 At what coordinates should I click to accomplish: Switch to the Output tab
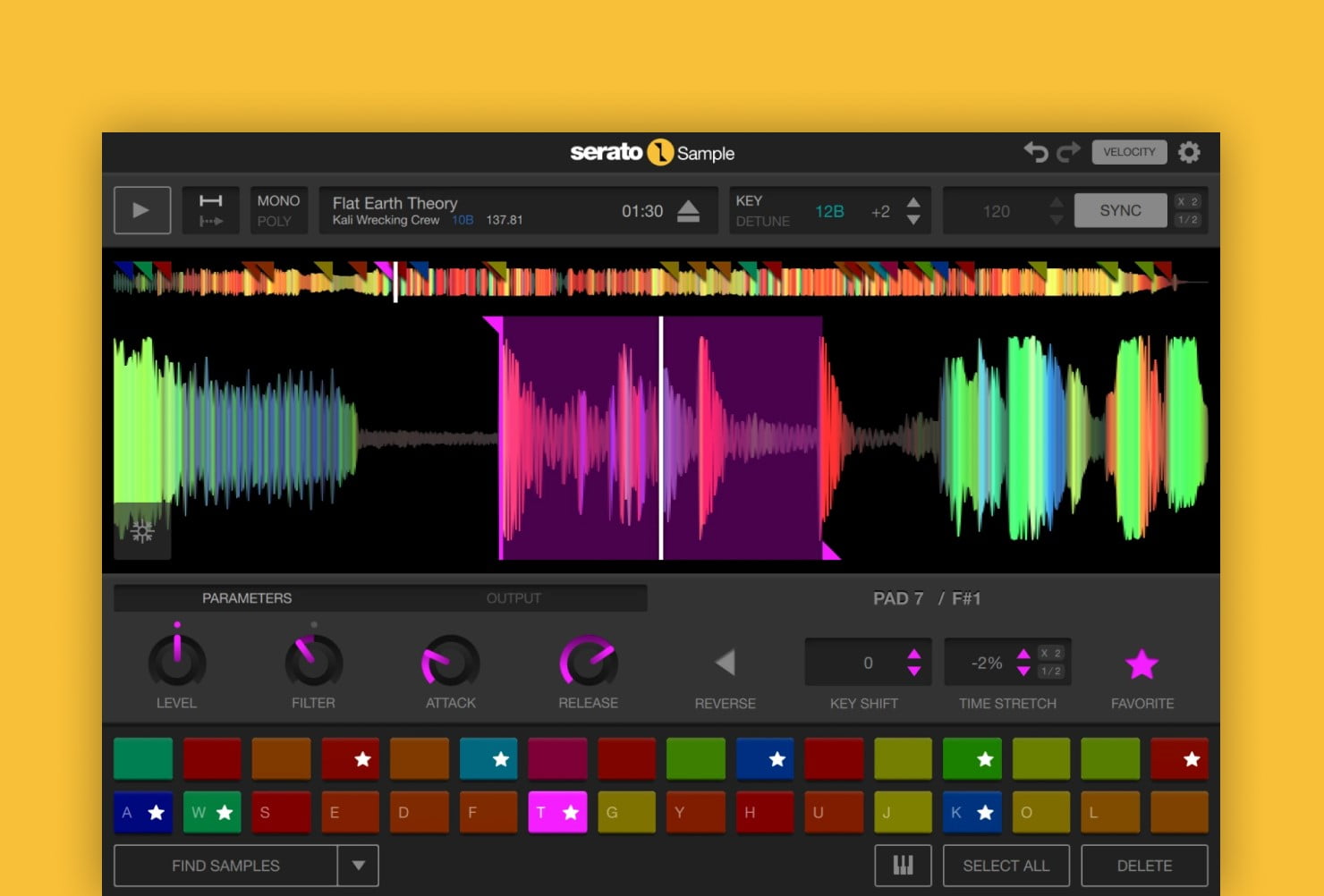pyautogui.click(x=513, y=598)
